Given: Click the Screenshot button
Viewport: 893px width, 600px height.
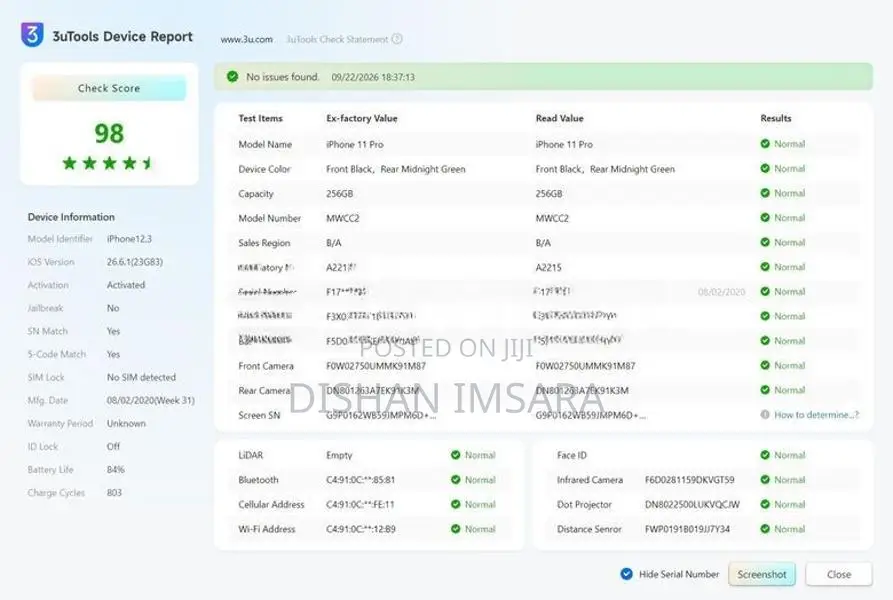Looking at the screenshot, I should (x=761, y=574).
